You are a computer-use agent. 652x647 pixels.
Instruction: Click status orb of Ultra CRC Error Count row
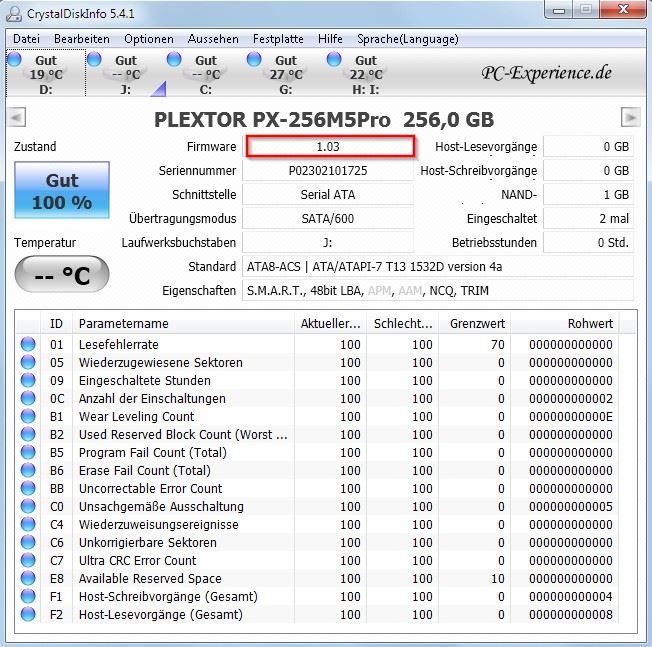click(28, 560)
